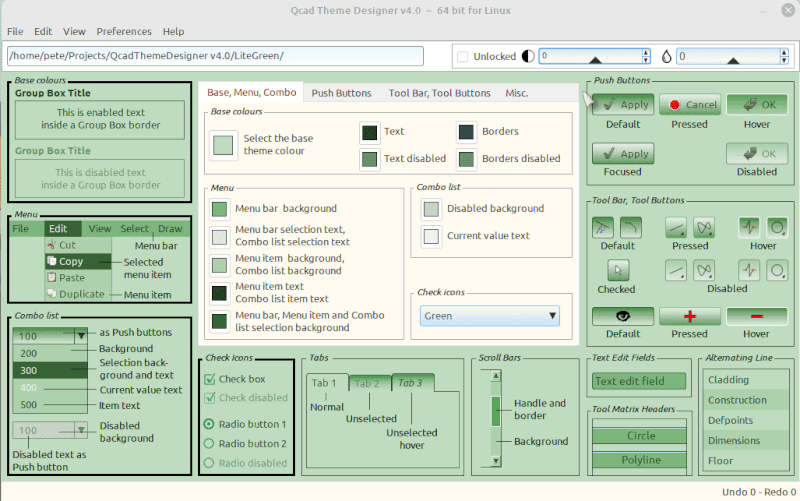Screen dimensions: 800x501
Task: Click the Cancel push button
Action: (x=689, y=104)
